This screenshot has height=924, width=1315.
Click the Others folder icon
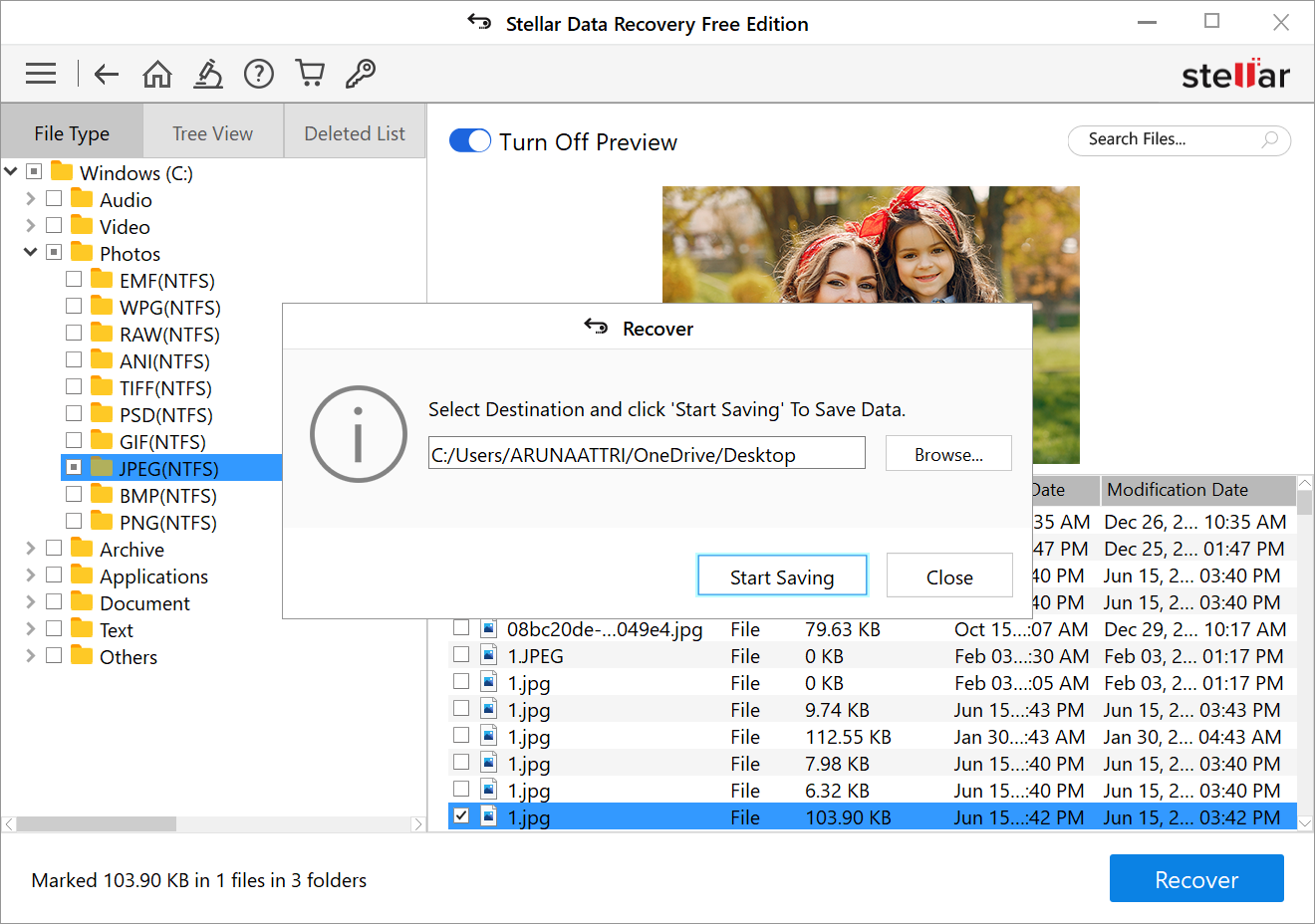pyautogui.click(x=82, y=655)
